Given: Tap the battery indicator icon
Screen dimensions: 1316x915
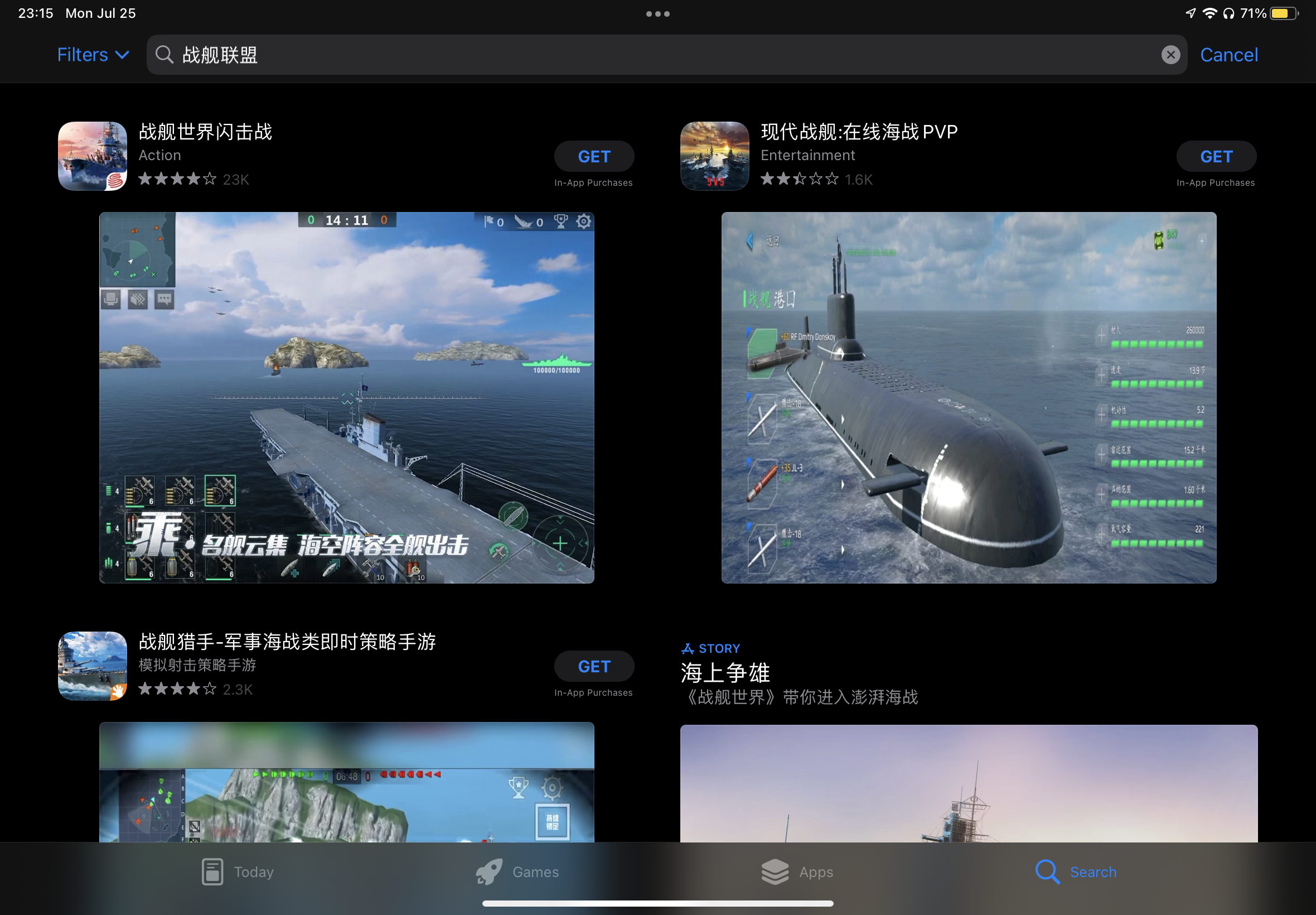Looking at the screenshot, I should (x=1283, y=13).
